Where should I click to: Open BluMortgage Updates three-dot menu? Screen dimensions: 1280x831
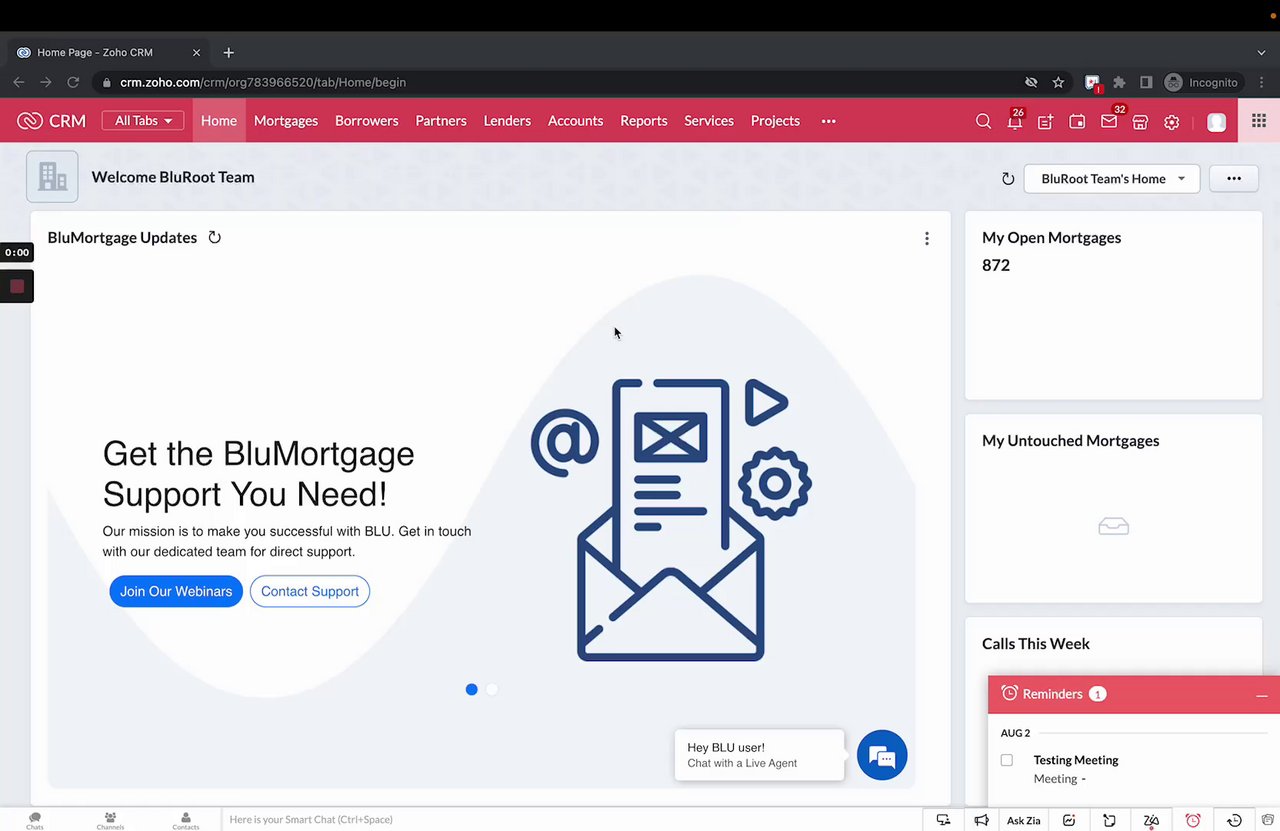pos(927,238)
